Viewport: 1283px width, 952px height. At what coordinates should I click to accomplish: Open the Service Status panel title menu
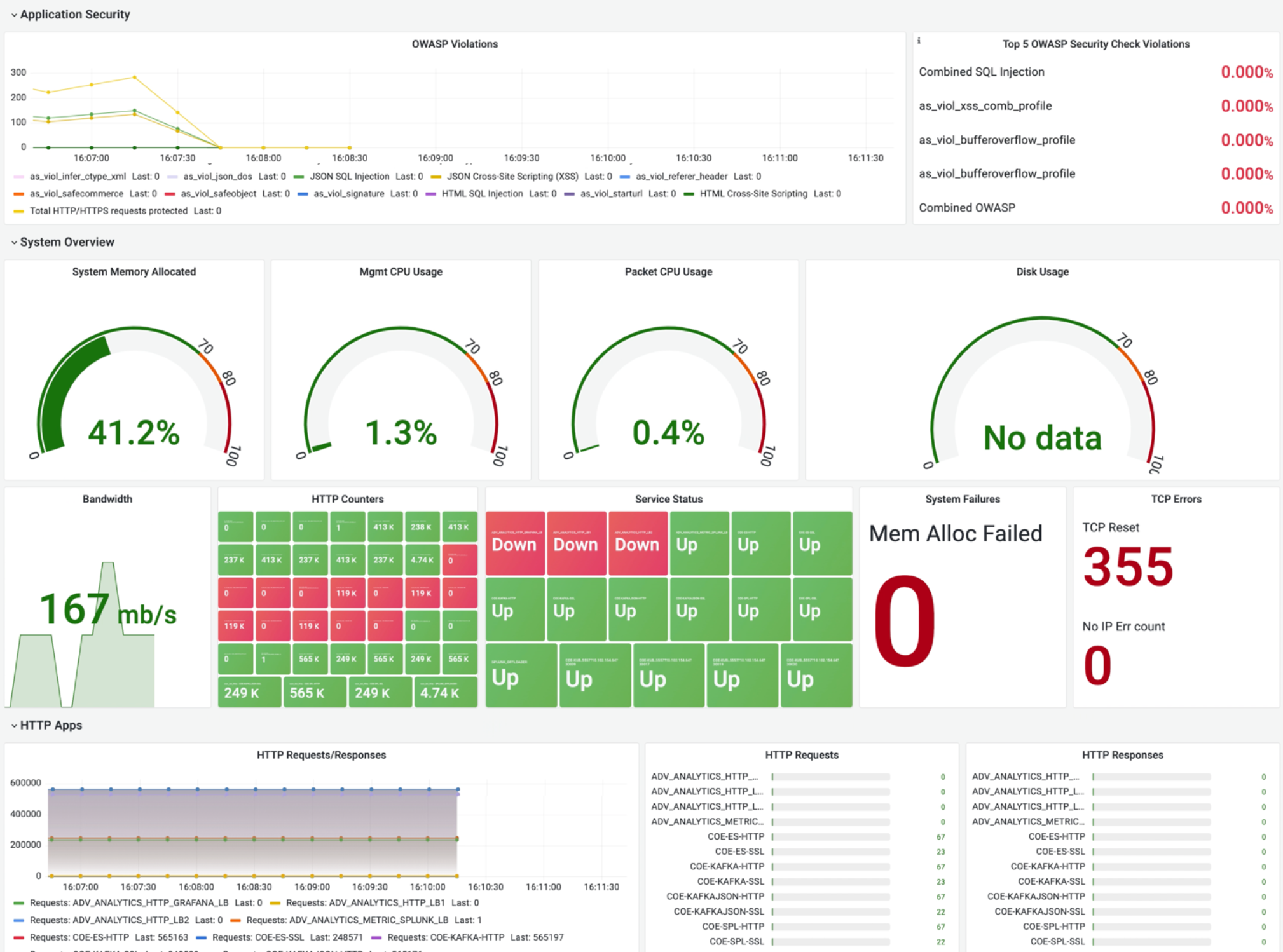(x=668, y=499)
